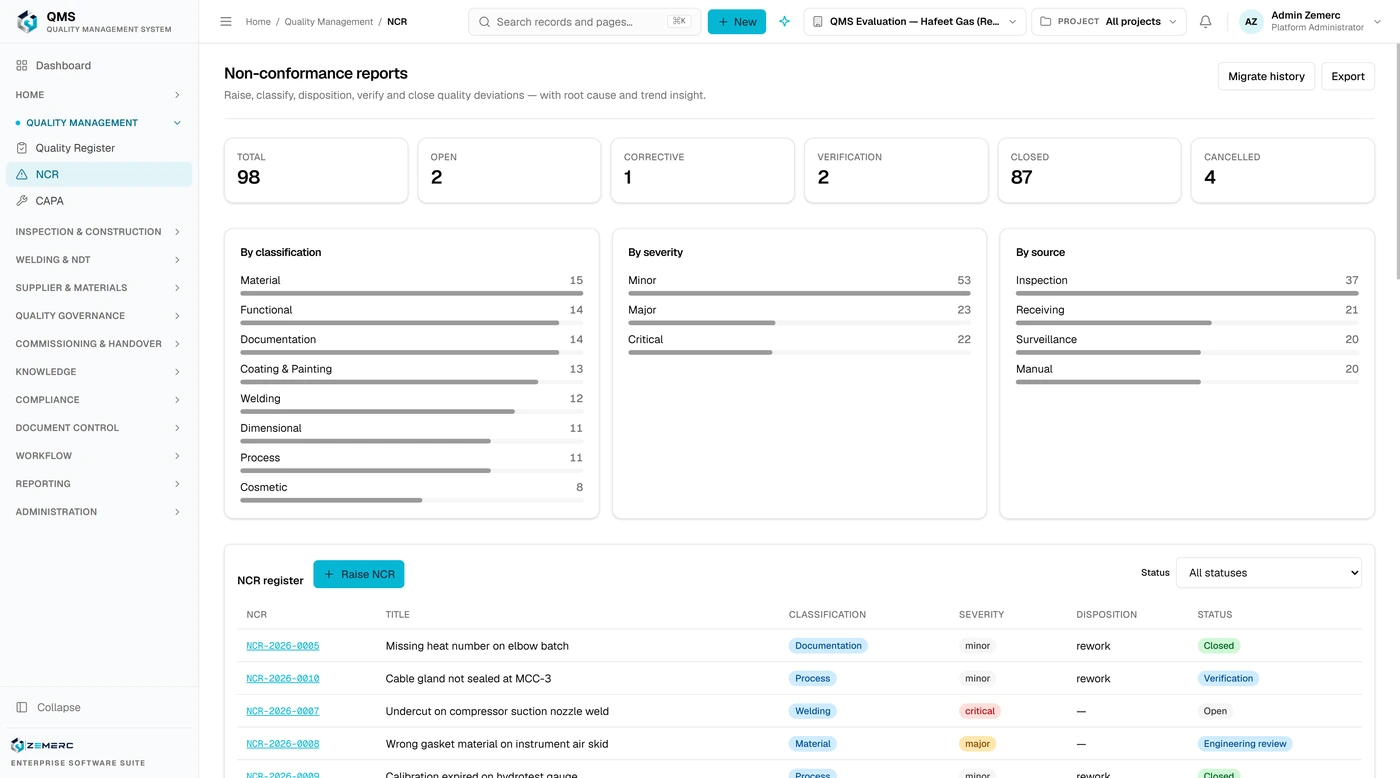Open the Project All projects dropdown
Image resolution: width=1400 pixels, height=778 pixels.
click(1109, 22)
